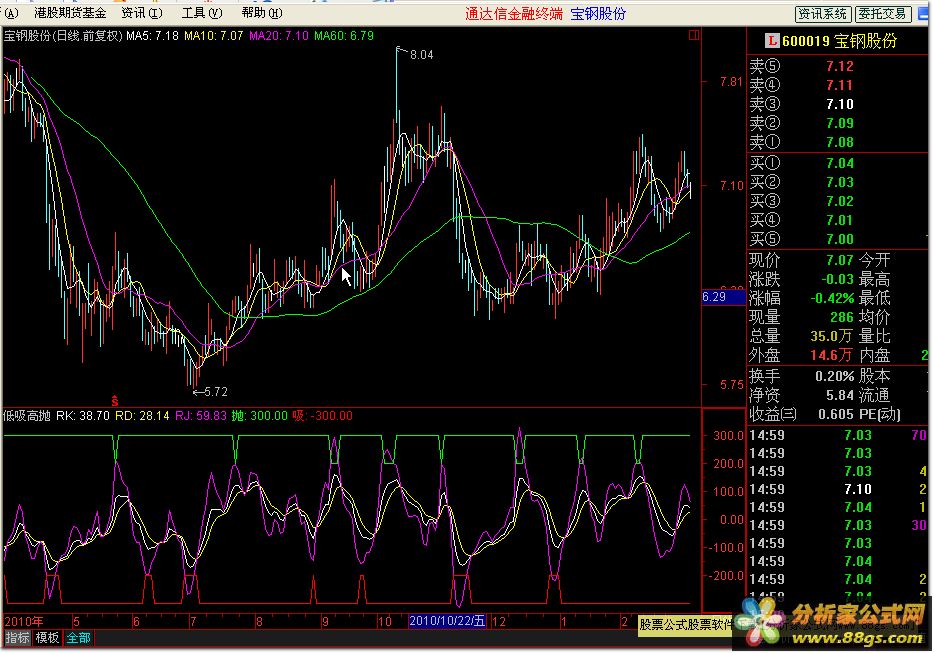
Task: Open the 港股期货基金 menu
Action: pyautogui.click(x=70, y=13)
